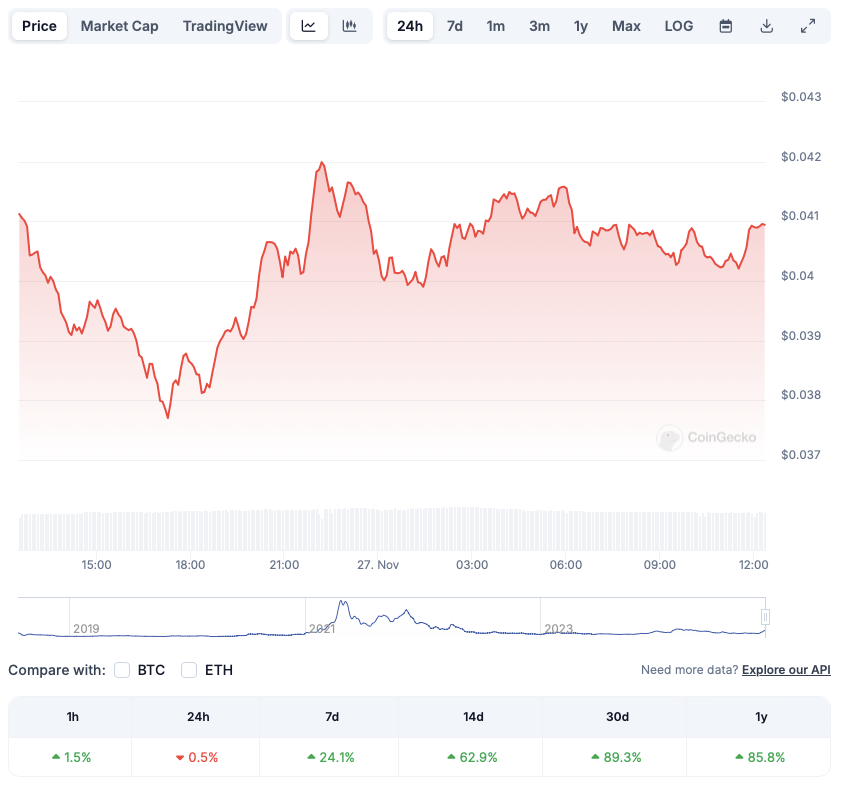Select the Market Cap tab

pyautogui.click(x=119, y=26)
